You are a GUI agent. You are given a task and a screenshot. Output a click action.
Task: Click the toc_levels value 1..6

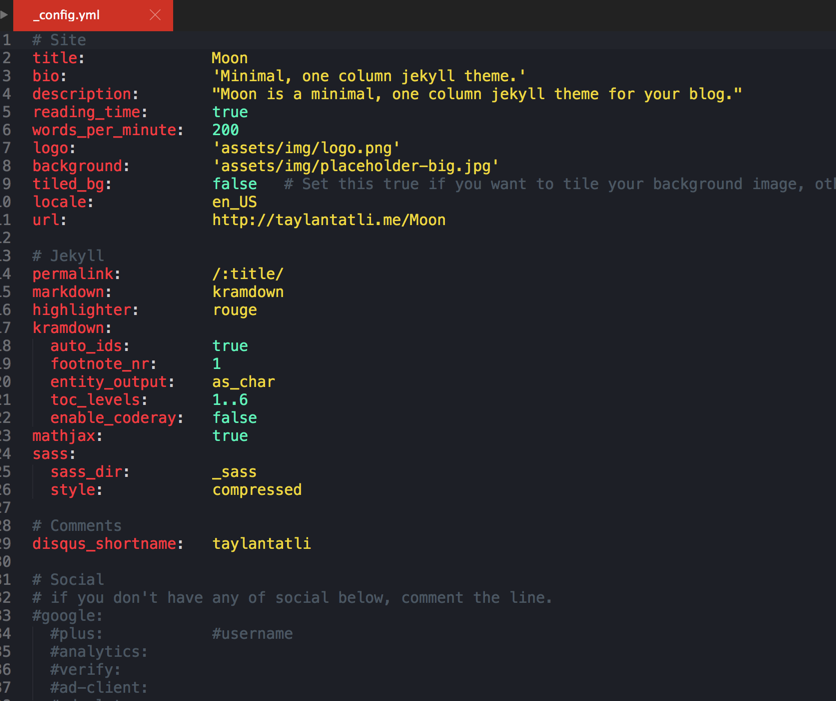coord(229,400)
